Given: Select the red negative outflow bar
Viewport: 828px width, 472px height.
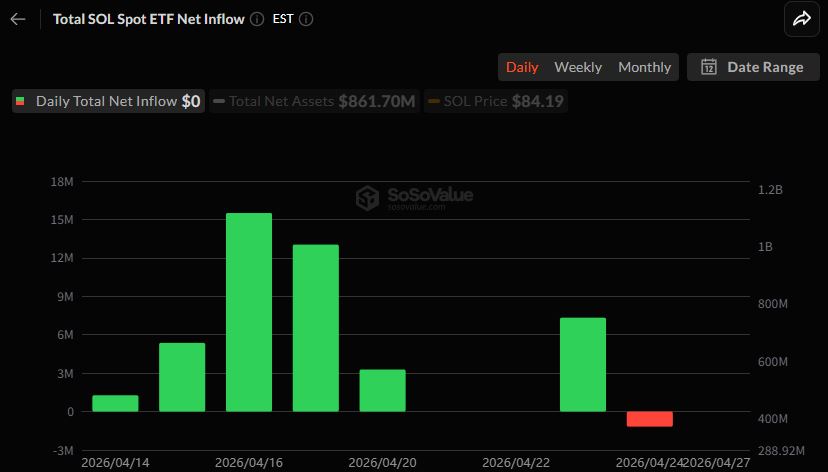Looking at the screenshot, I should [x=650, y=419].
